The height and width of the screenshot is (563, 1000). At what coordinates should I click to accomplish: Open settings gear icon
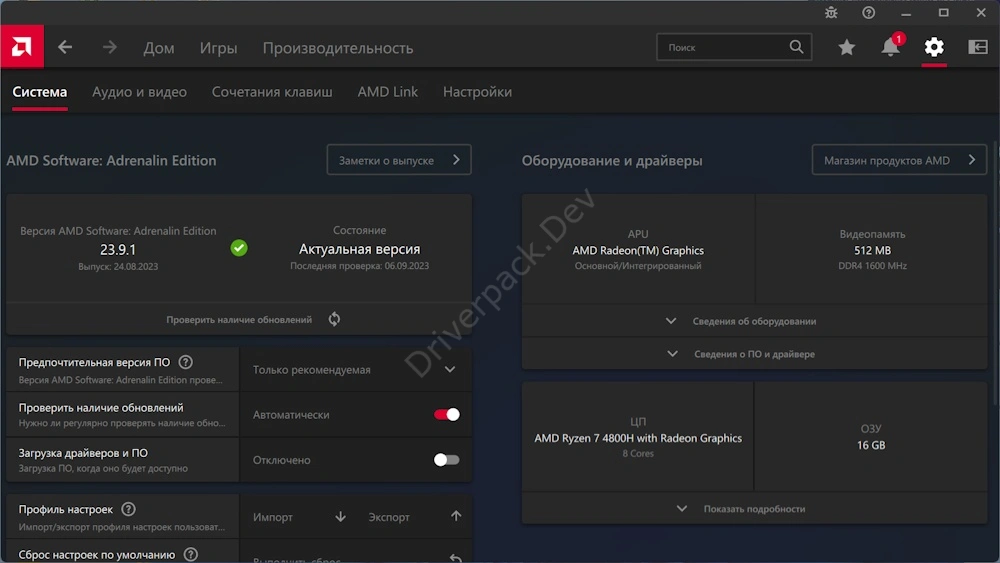(x=934, y=47)
